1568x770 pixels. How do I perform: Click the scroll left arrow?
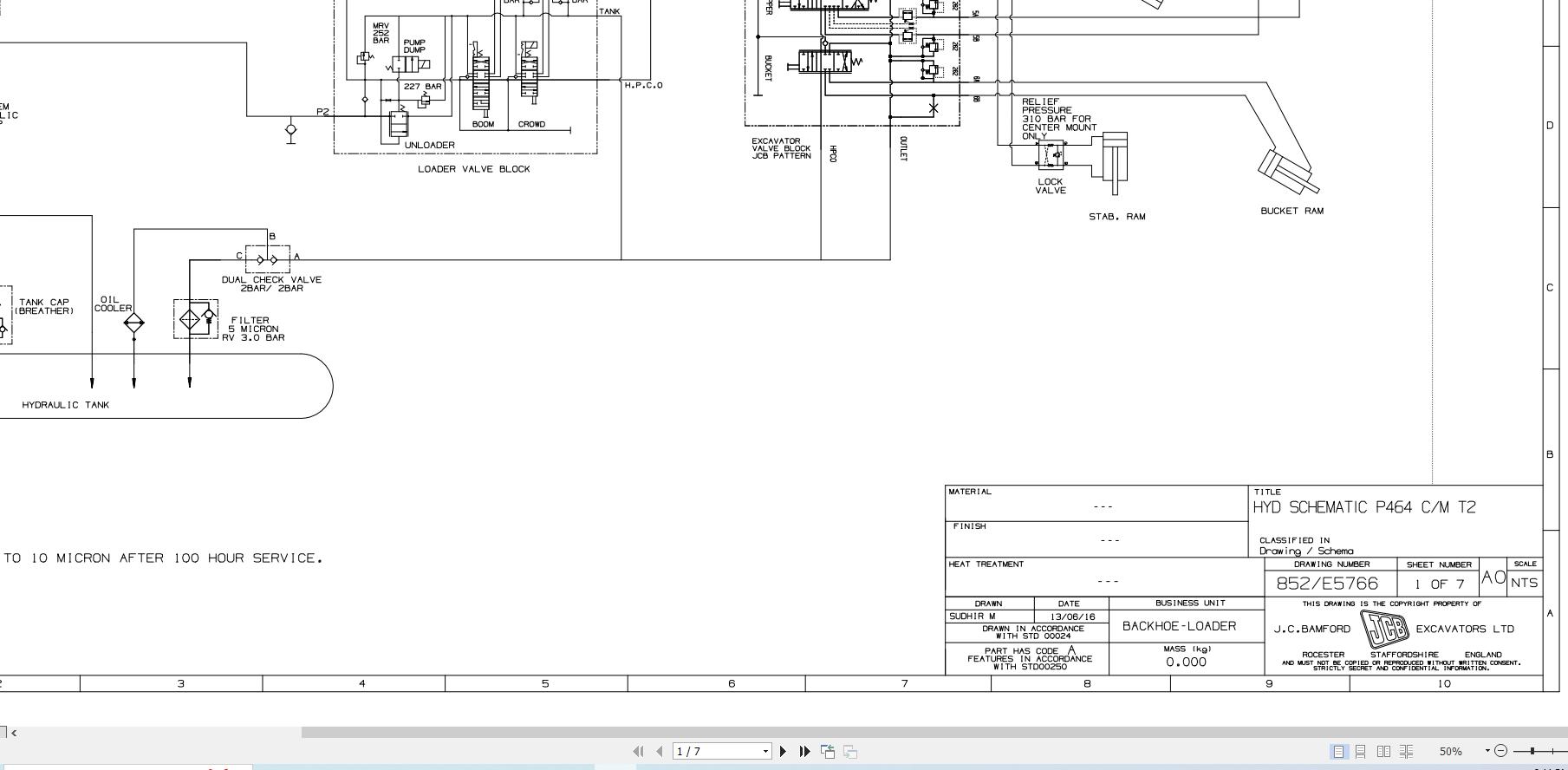pos(13,733)
